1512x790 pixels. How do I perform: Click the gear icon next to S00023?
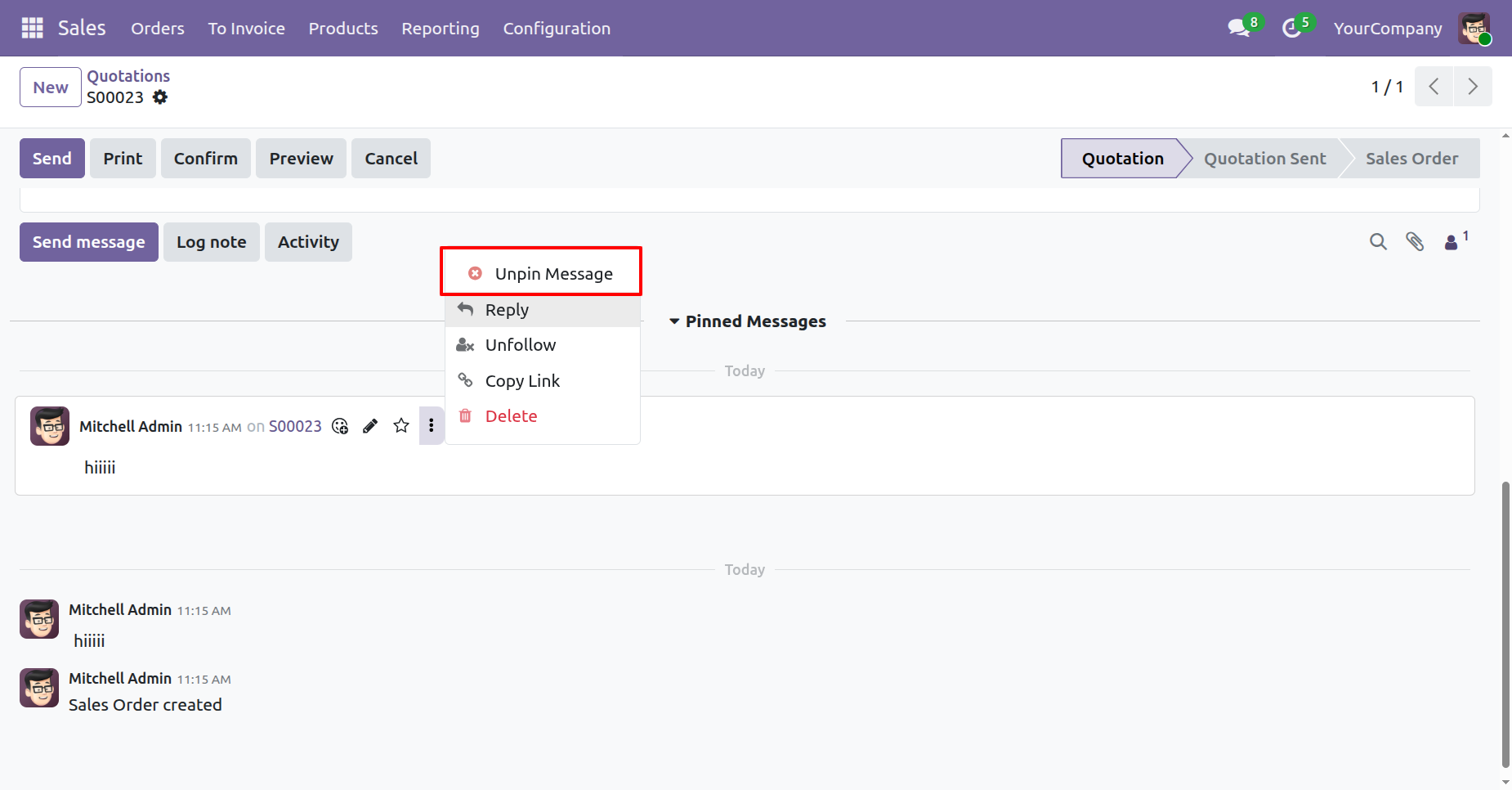coord(160,97)
